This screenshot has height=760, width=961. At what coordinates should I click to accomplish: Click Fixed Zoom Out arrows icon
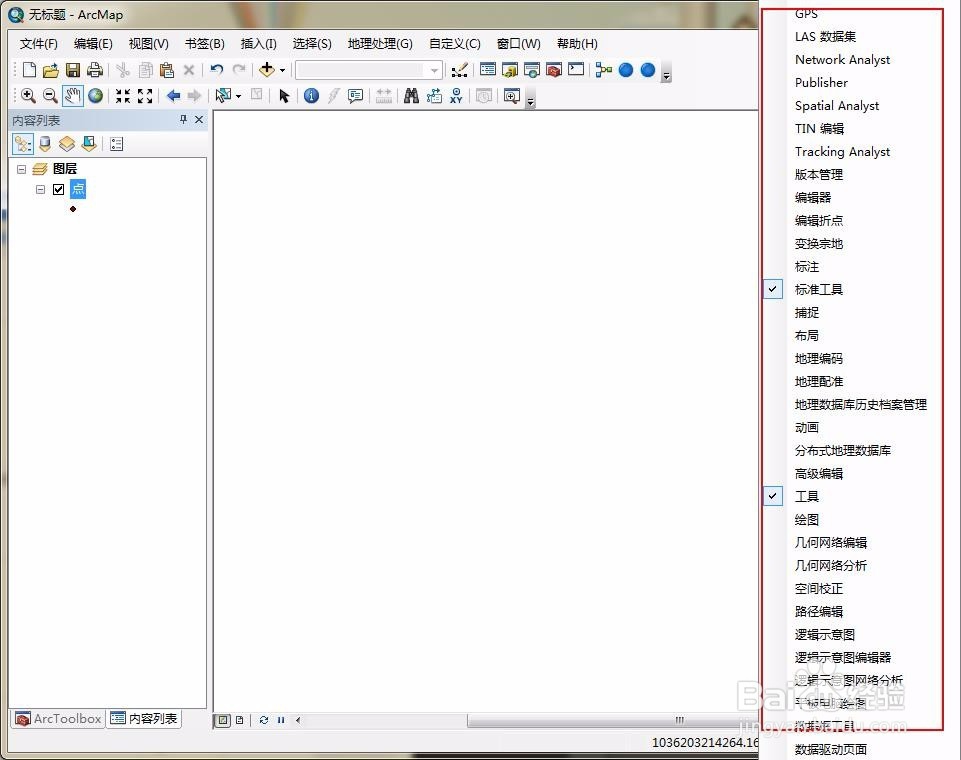(145, 96)
